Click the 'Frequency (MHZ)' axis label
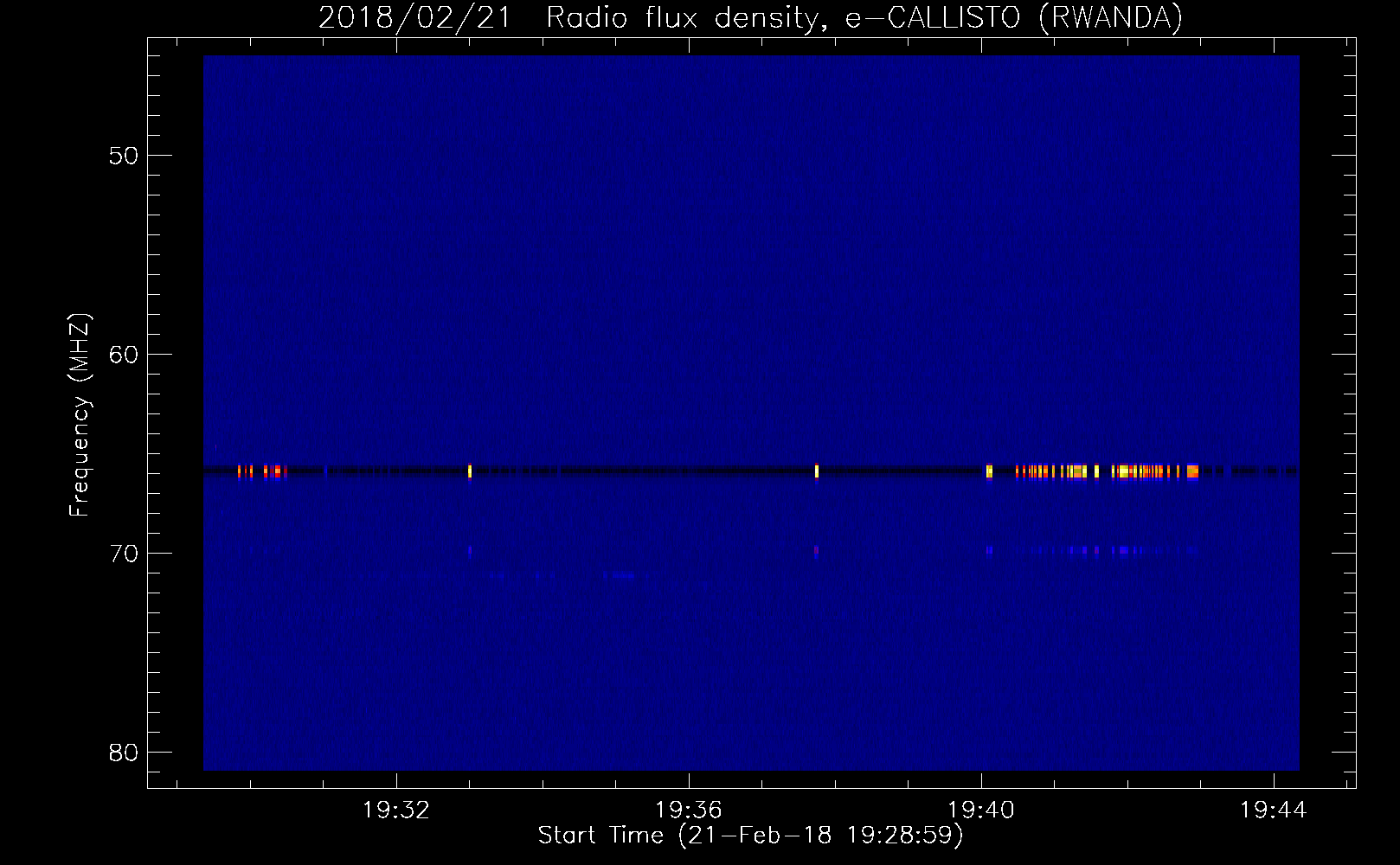 coord(80,415)
